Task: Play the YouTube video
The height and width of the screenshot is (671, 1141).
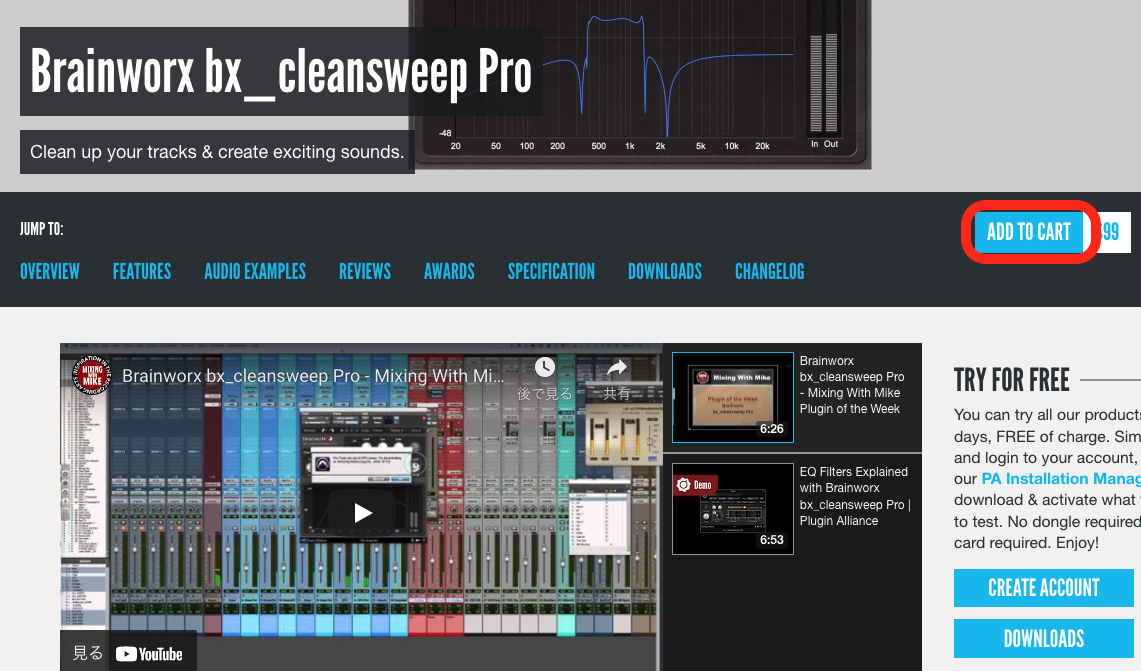Action: coord(362,513)
